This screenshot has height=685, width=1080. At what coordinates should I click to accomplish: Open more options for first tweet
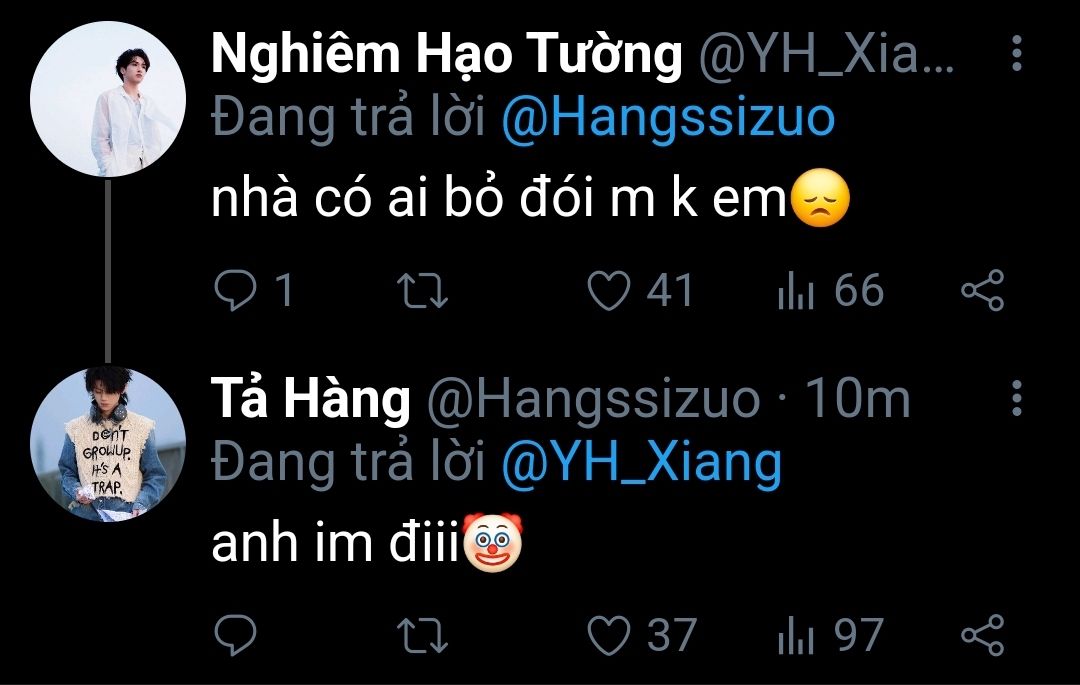[1016, 54]
